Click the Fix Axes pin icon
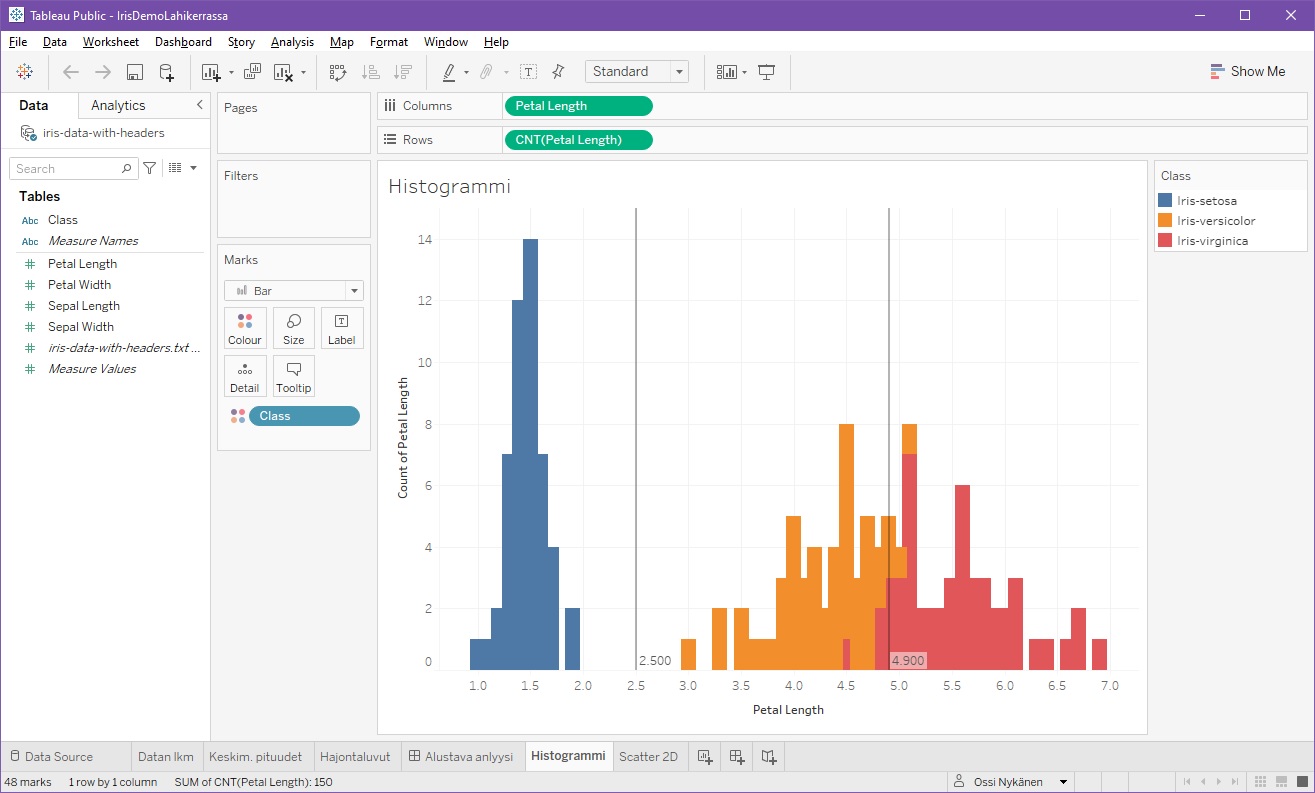This screenshot has width=1315, height=793. (x=558, y=72)
